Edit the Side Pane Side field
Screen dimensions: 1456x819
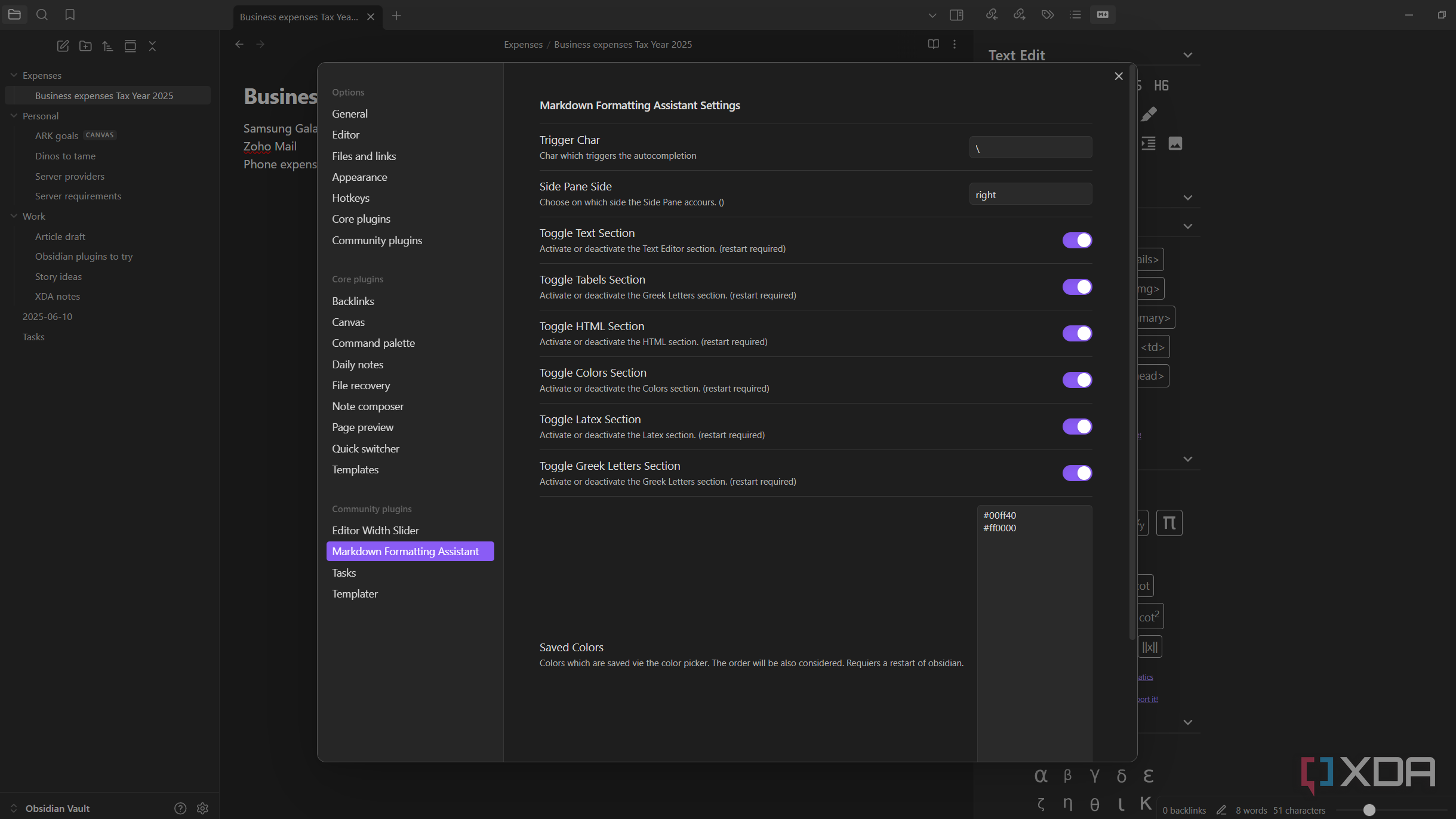(1030, 194)
